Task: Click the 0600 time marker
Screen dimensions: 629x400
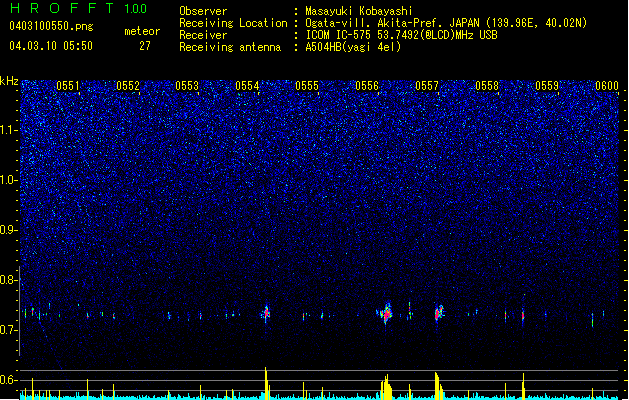Action: [607, 86]
